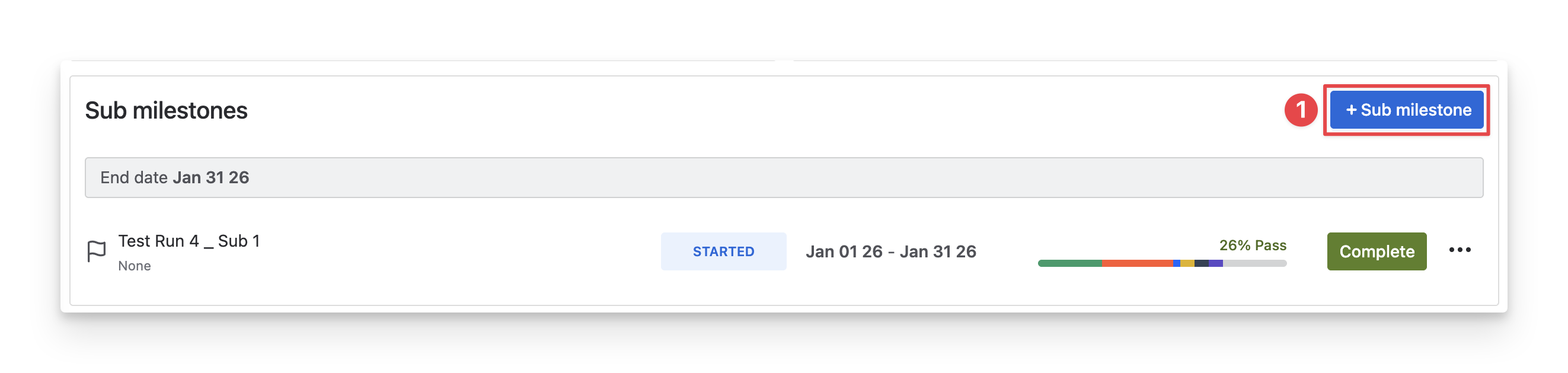Click the 'None' description under Test Run 4
The width and height of the screenshot is (1568, 373).
pyautogui.click(x=135, y=266)
